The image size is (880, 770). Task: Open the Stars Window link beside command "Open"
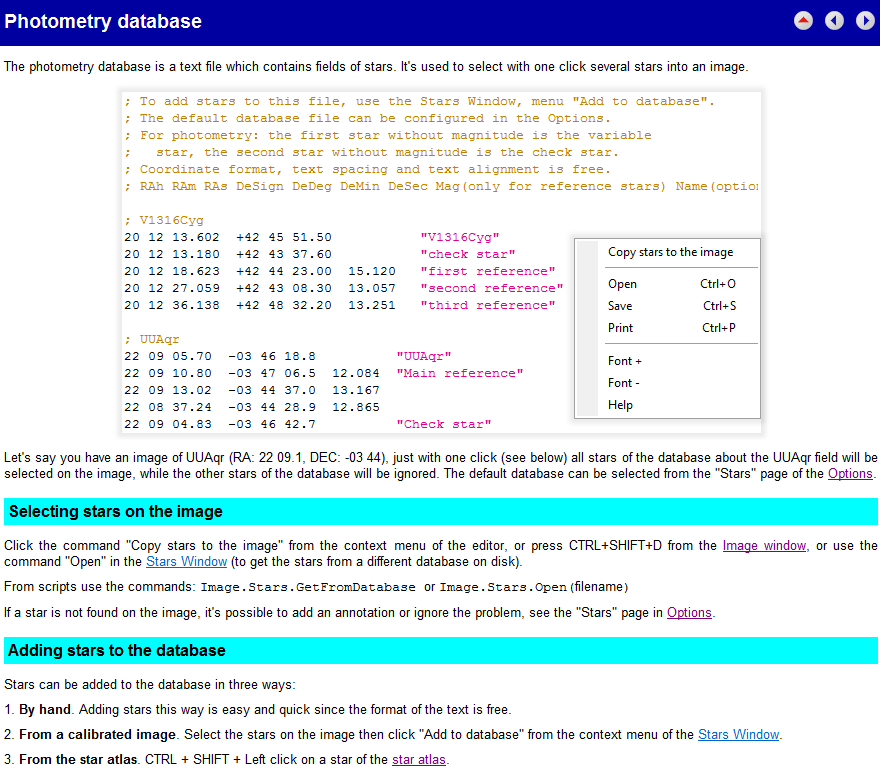point(186,561)
